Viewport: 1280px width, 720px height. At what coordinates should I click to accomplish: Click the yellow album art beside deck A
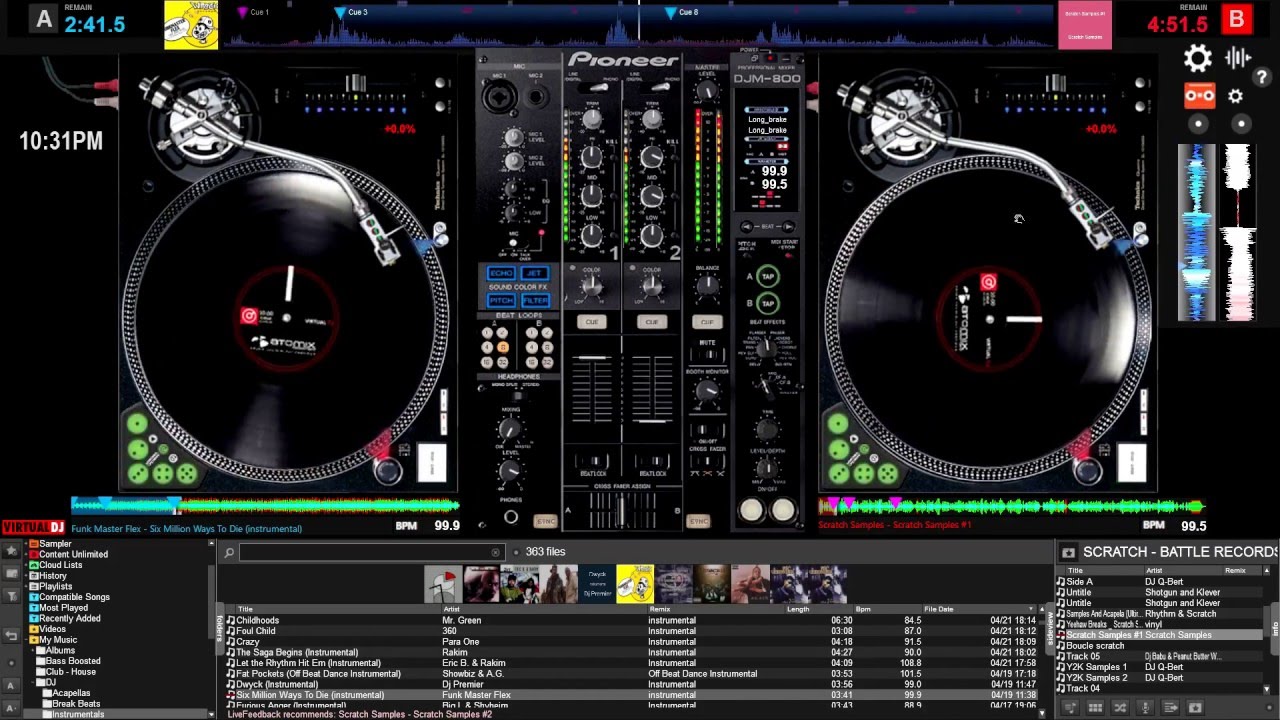(191, 25)
